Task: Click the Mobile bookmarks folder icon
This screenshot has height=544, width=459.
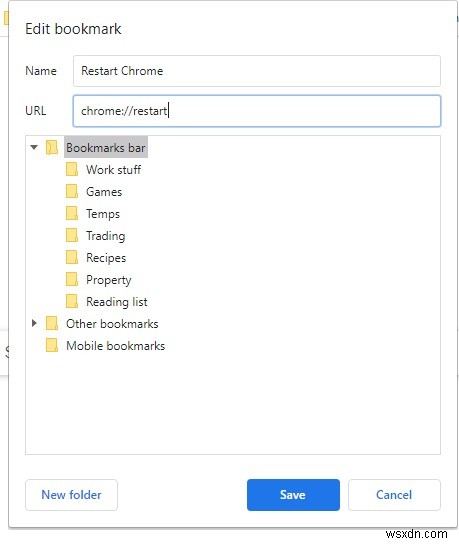Action: point(52,345)
